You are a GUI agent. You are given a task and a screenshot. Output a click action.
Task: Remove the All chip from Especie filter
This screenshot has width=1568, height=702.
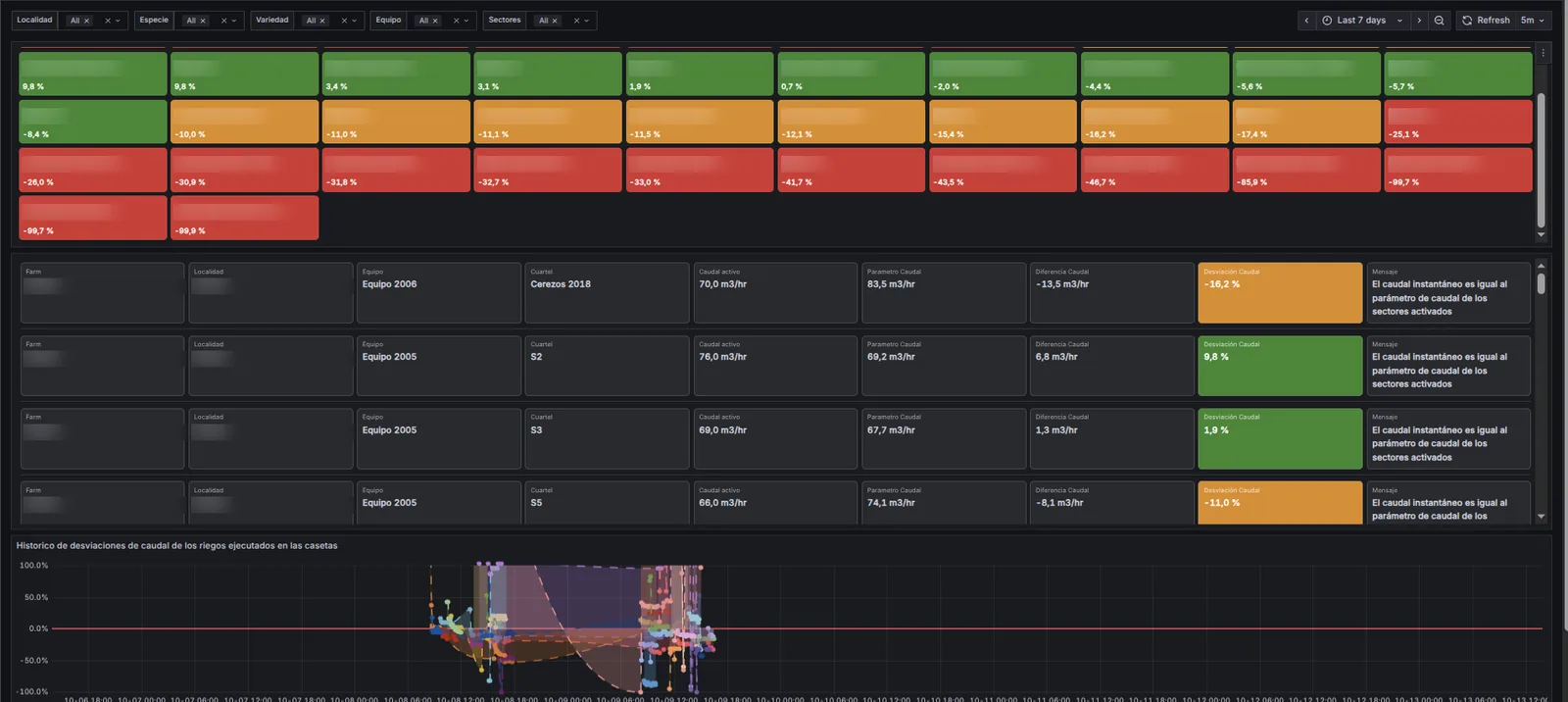(x=203, y=21)
